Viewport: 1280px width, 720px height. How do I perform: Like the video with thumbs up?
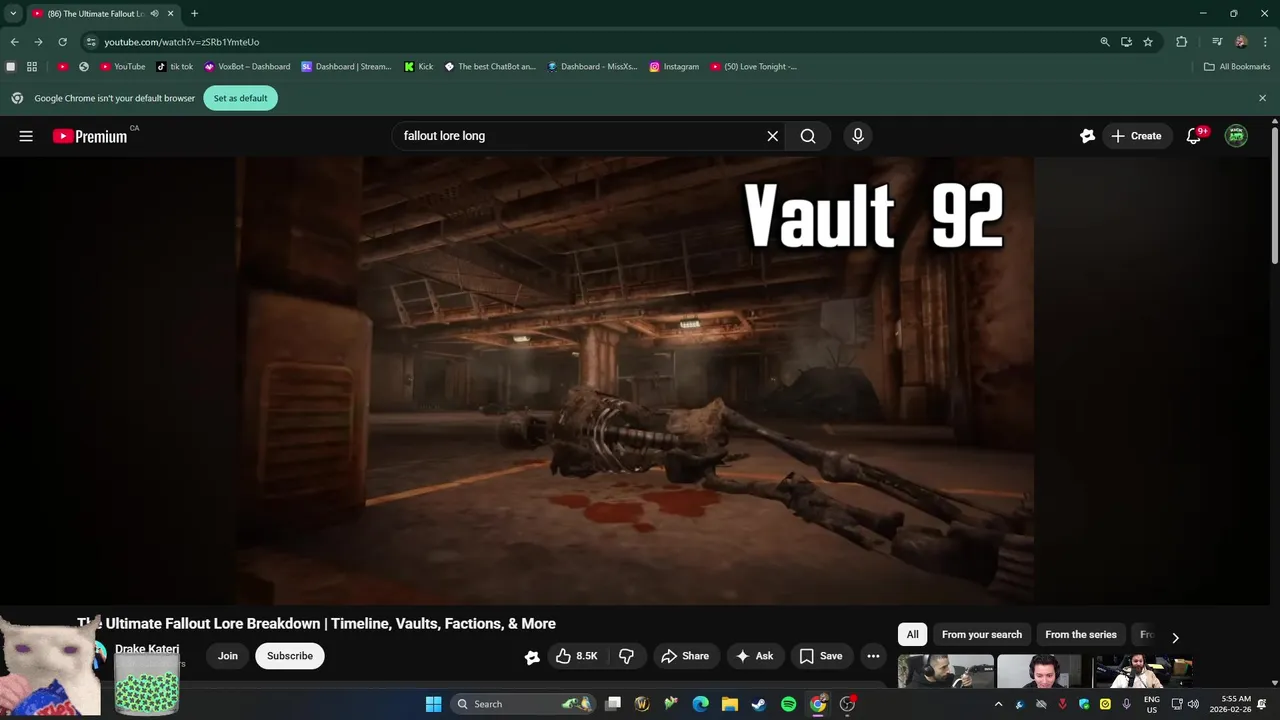point(577,656)
